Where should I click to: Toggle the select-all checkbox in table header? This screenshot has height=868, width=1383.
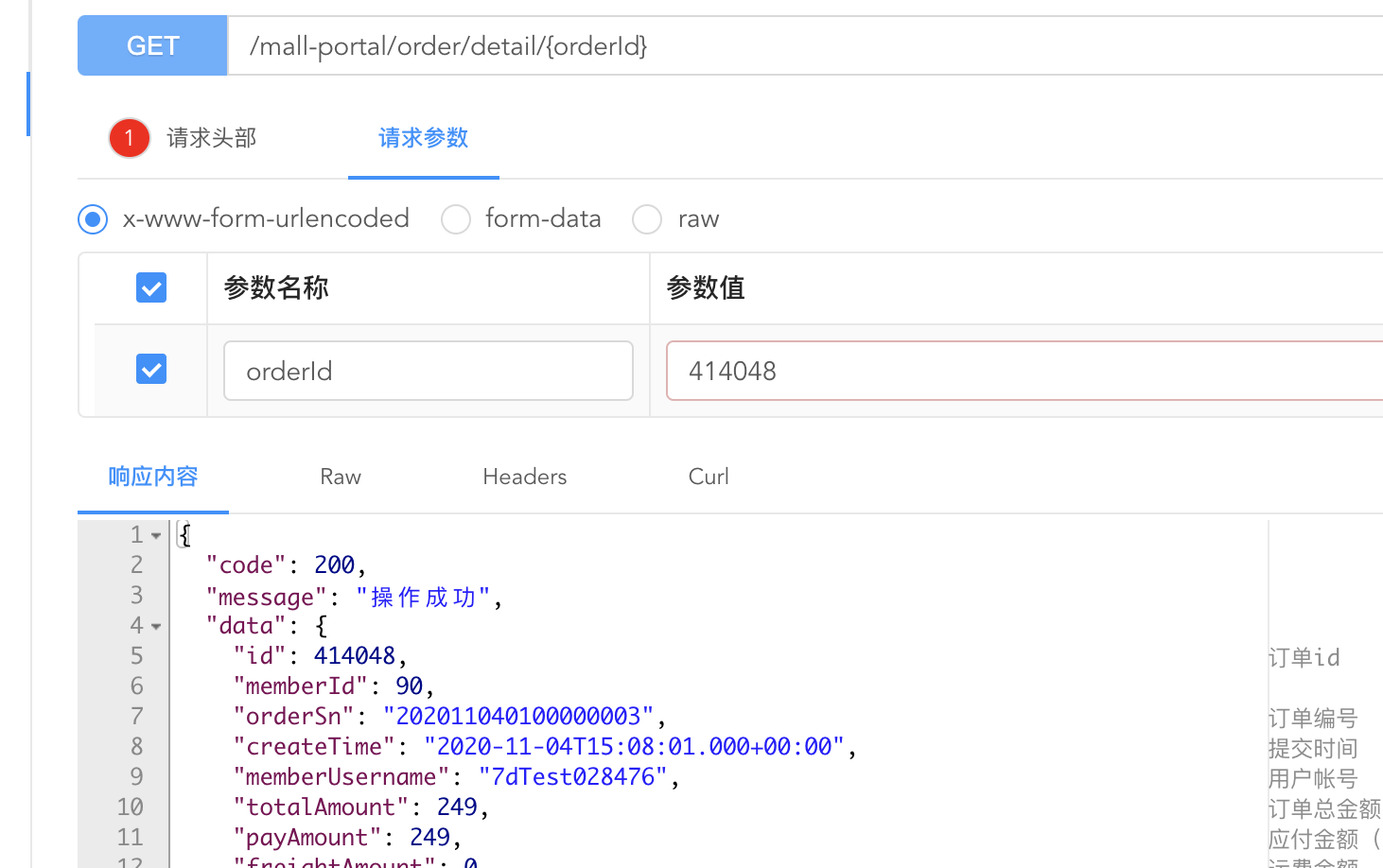click(151, 287)
